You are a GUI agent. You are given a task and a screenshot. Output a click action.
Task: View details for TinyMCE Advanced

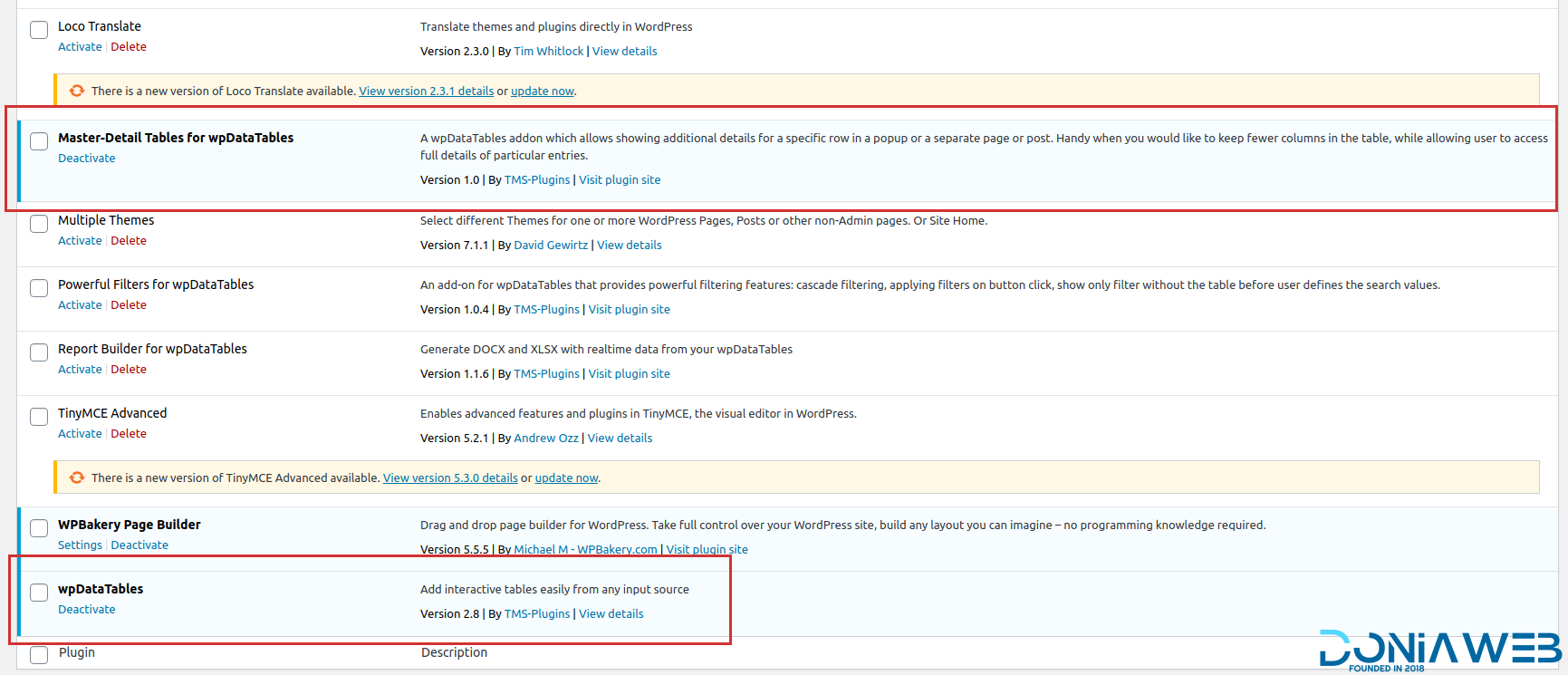tap(620, 439)
